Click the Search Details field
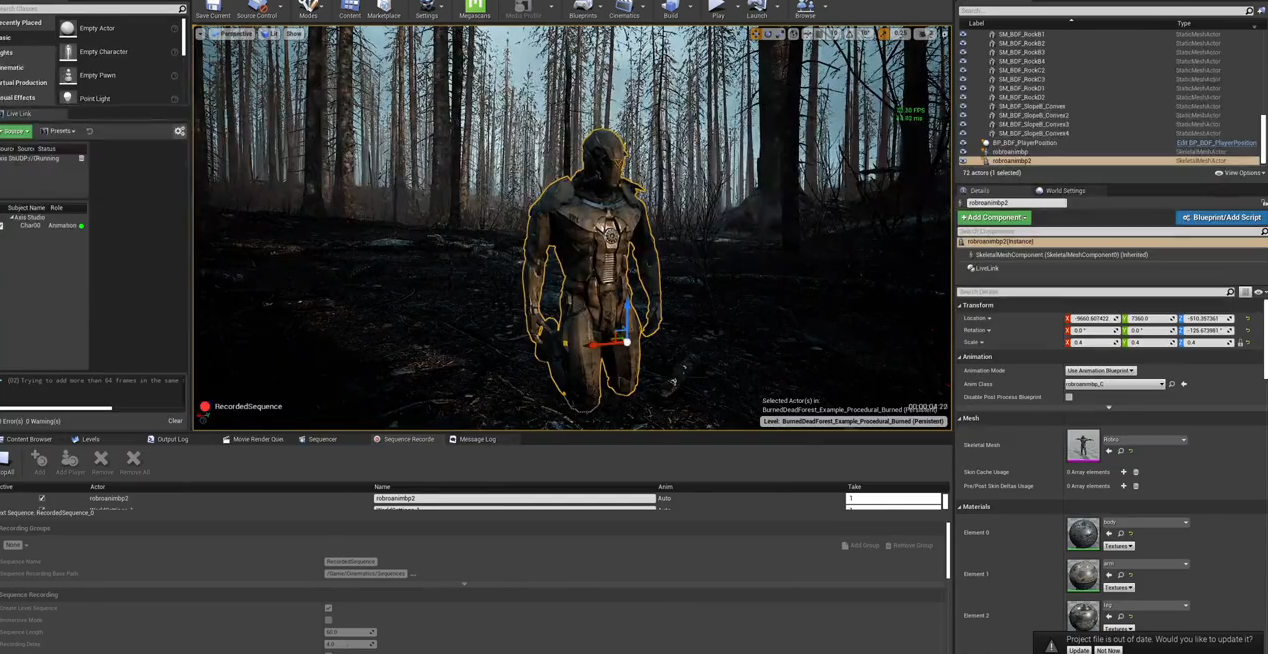This screenshot has width=1268, height=654. tap(1097, 292)
